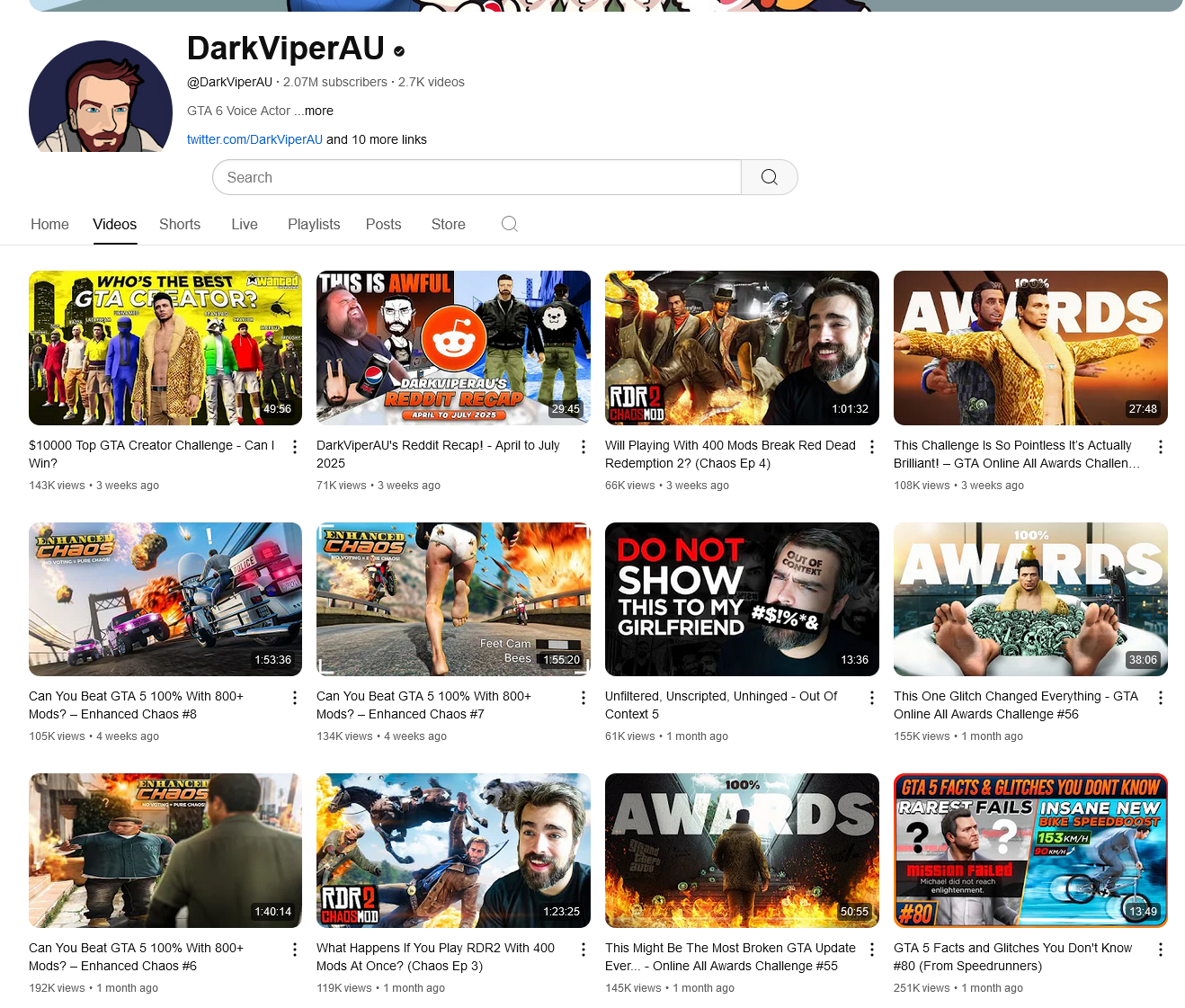Click the @DarkViperAU handle text
Image resolution: width=1185 pixels, height=1008 pixels.
pyautogui.click(x=229, y=82)
